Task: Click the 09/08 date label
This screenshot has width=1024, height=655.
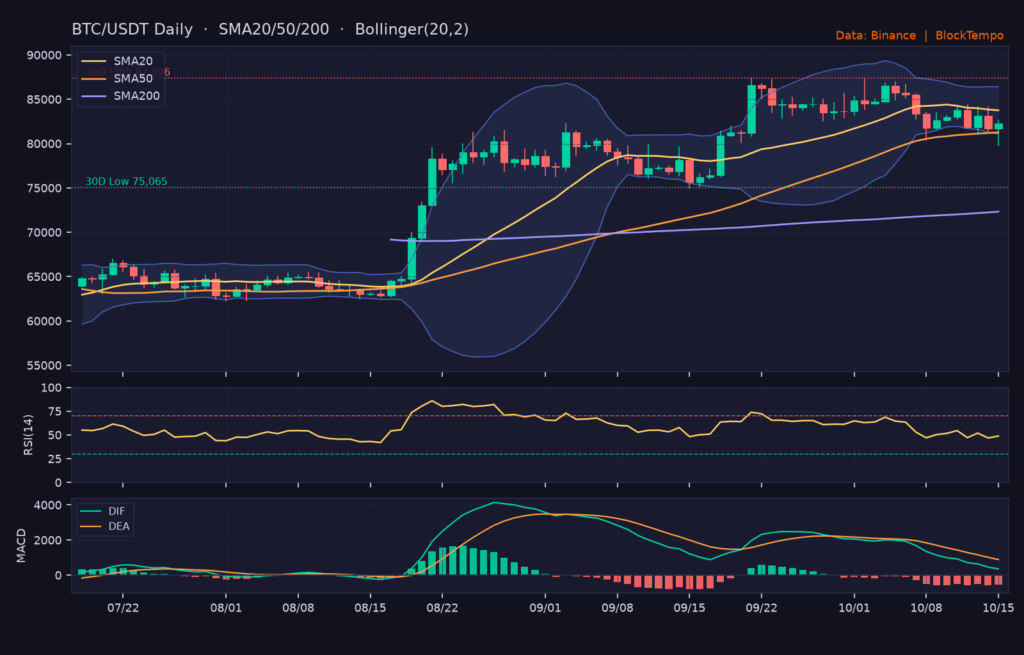Action: click(617, 608)
